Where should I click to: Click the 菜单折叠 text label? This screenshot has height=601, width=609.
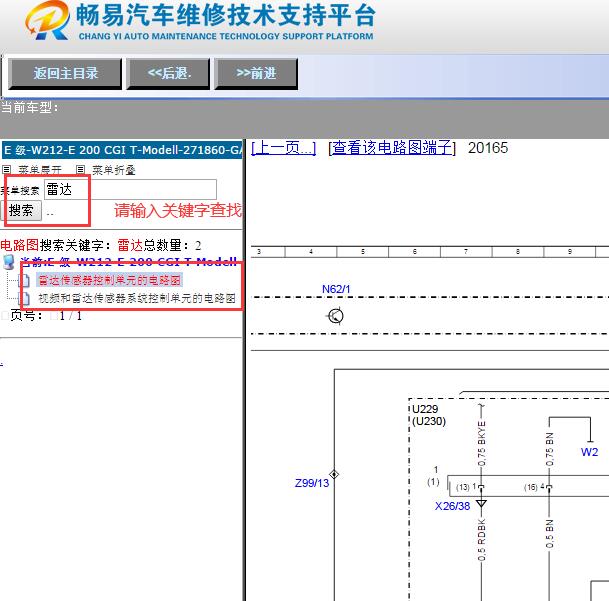click(113, 170)
